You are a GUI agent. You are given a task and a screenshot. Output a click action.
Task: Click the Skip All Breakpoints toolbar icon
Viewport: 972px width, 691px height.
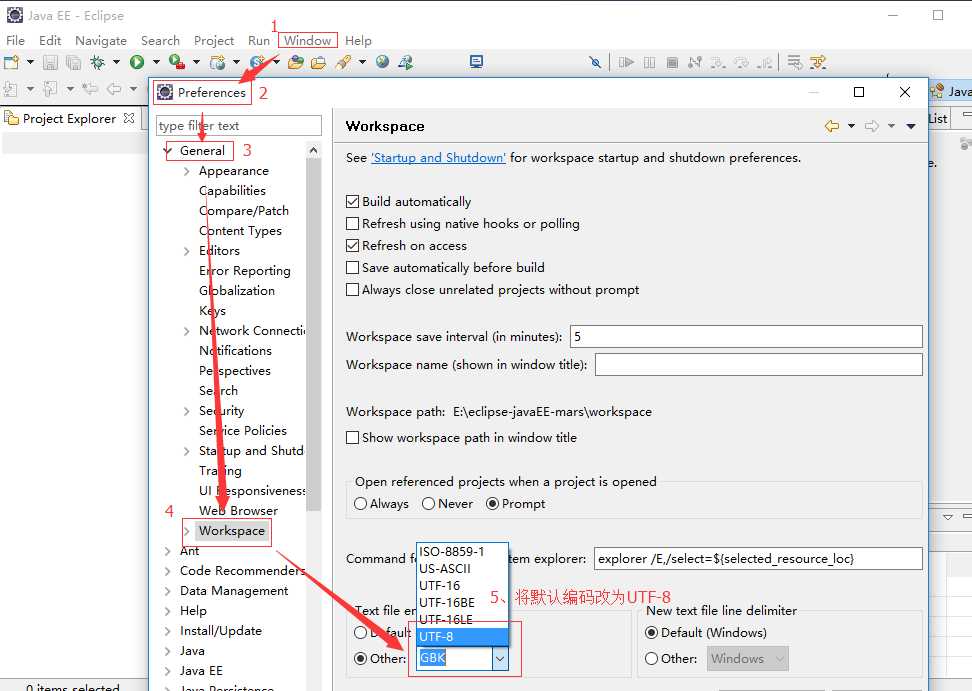(595, 62)
